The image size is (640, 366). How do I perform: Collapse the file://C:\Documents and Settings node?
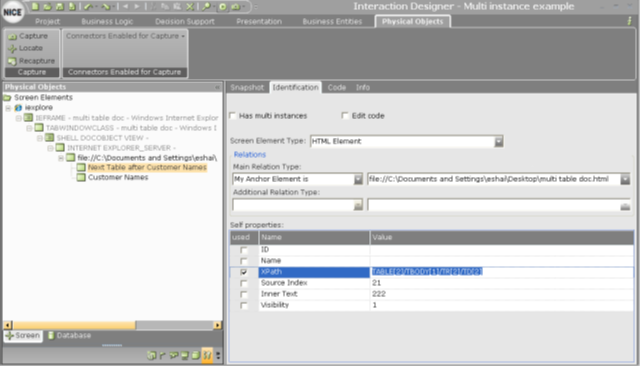[x=61, y=158]
